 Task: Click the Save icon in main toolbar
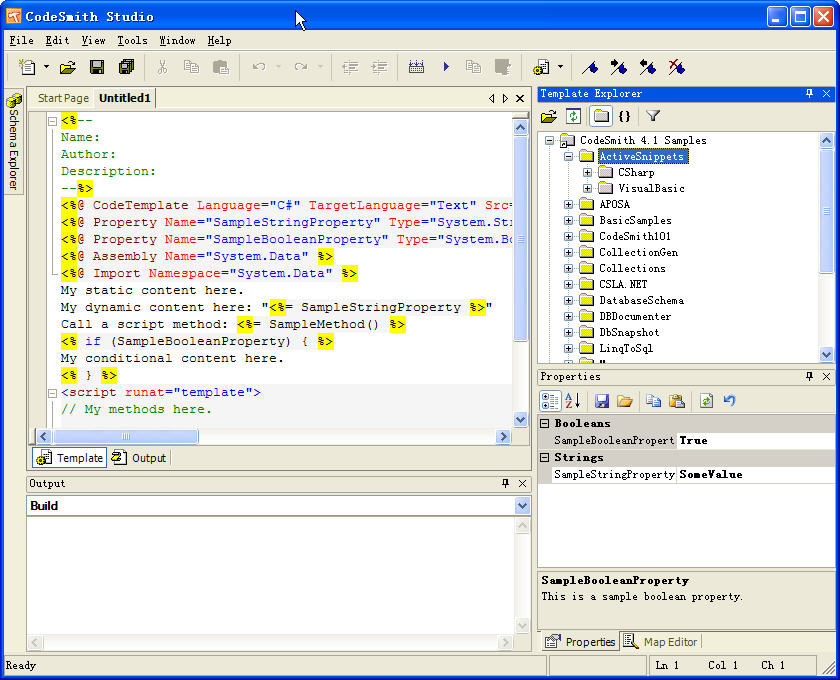(97, 67)
